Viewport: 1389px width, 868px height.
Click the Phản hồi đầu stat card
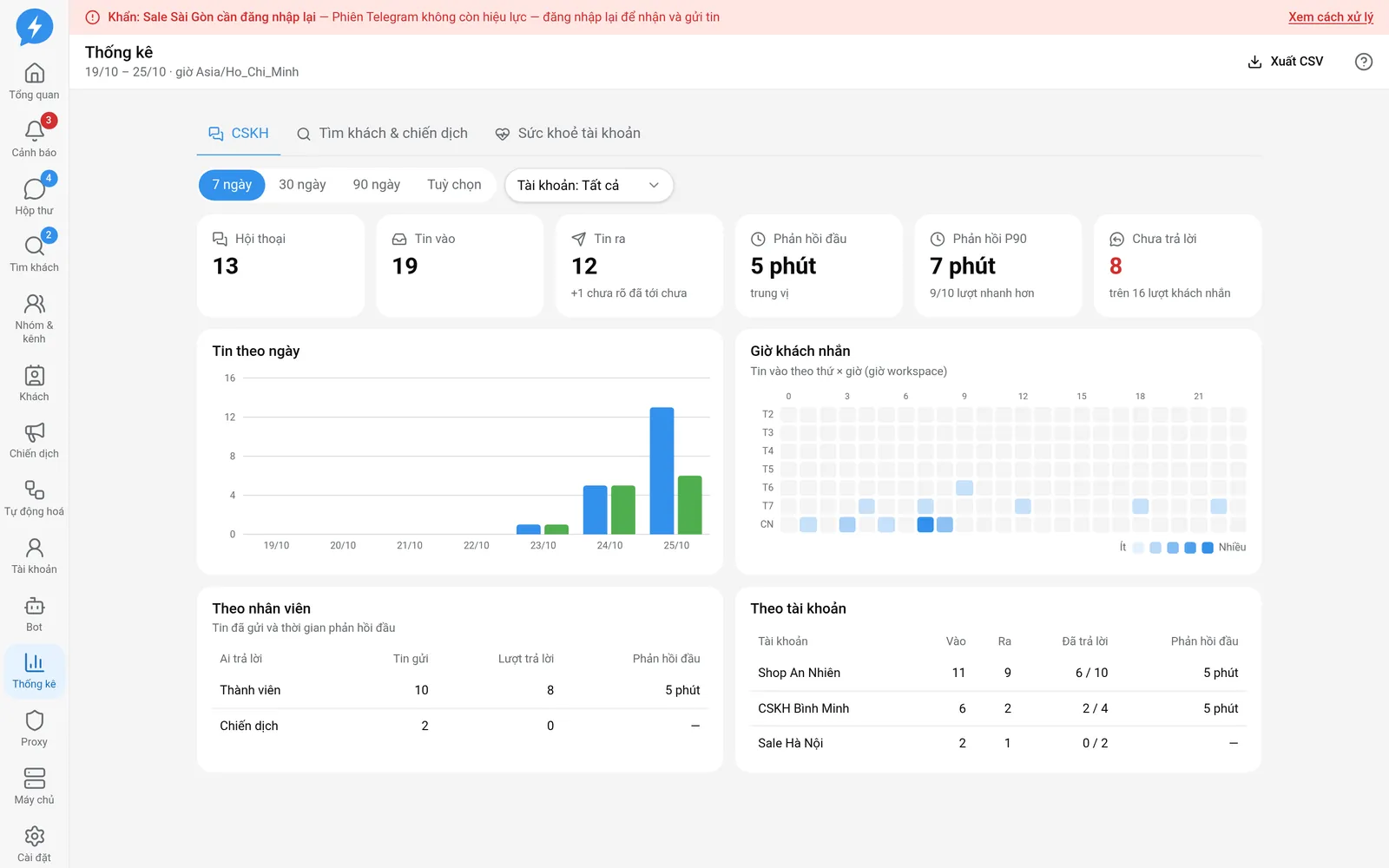(x=819, y=266)
